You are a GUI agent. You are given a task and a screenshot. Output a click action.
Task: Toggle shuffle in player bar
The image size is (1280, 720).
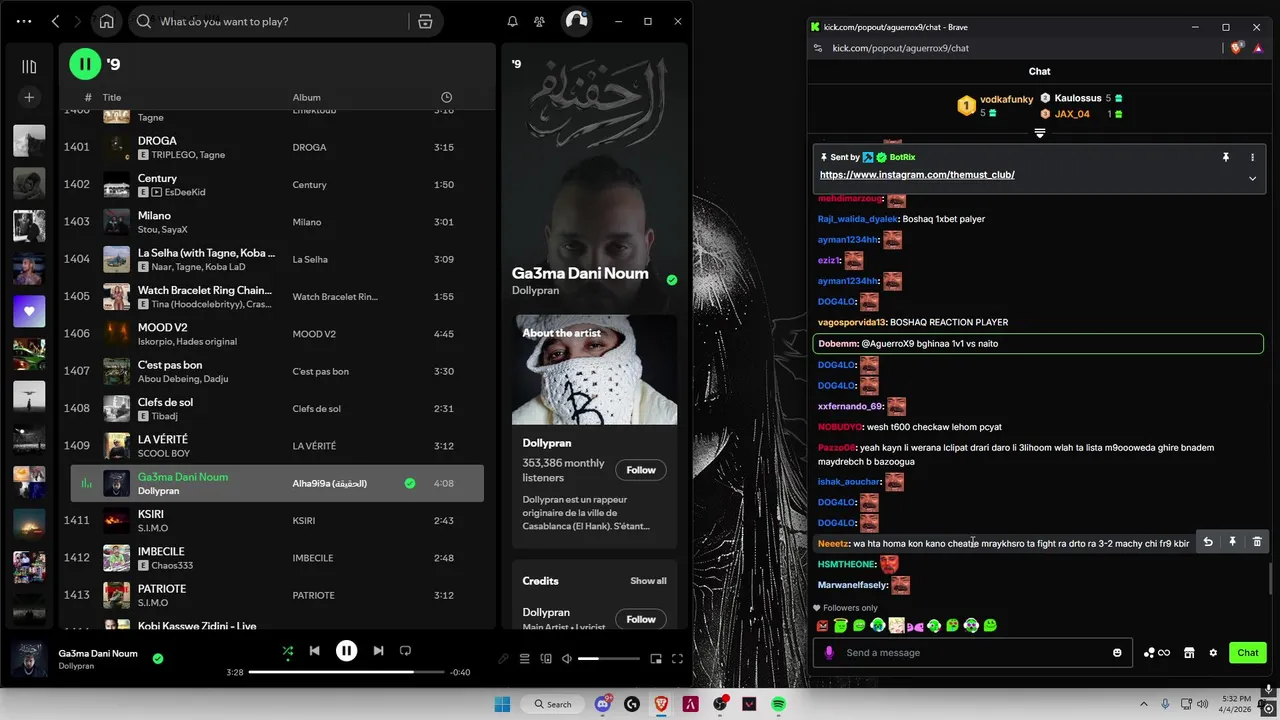[288, 651]
